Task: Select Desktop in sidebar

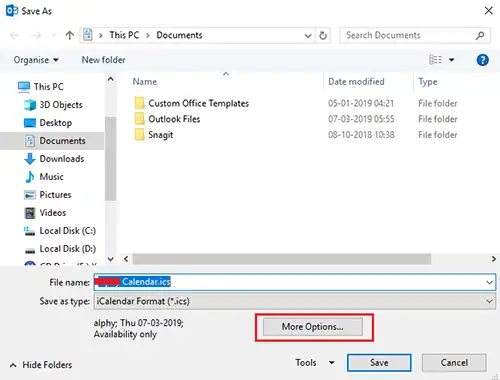Action: [56, 123]
